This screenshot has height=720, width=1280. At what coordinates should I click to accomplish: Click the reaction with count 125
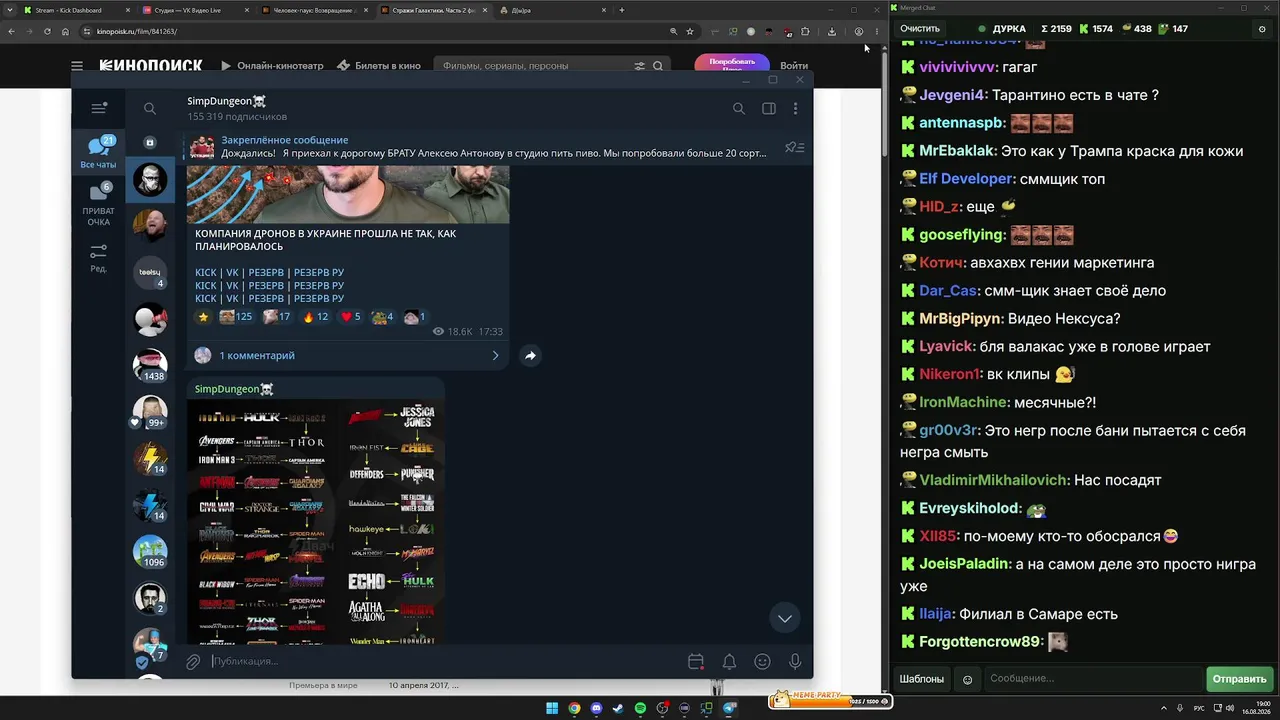pyautogui.click(x=235, y=317)
